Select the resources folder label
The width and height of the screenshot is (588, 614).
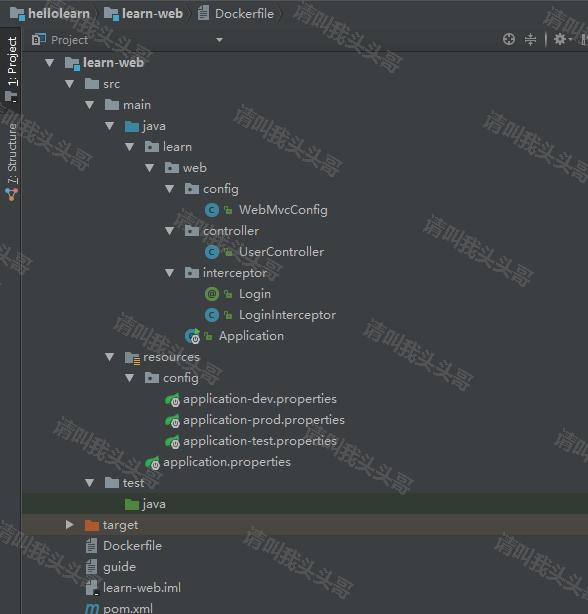171,357
